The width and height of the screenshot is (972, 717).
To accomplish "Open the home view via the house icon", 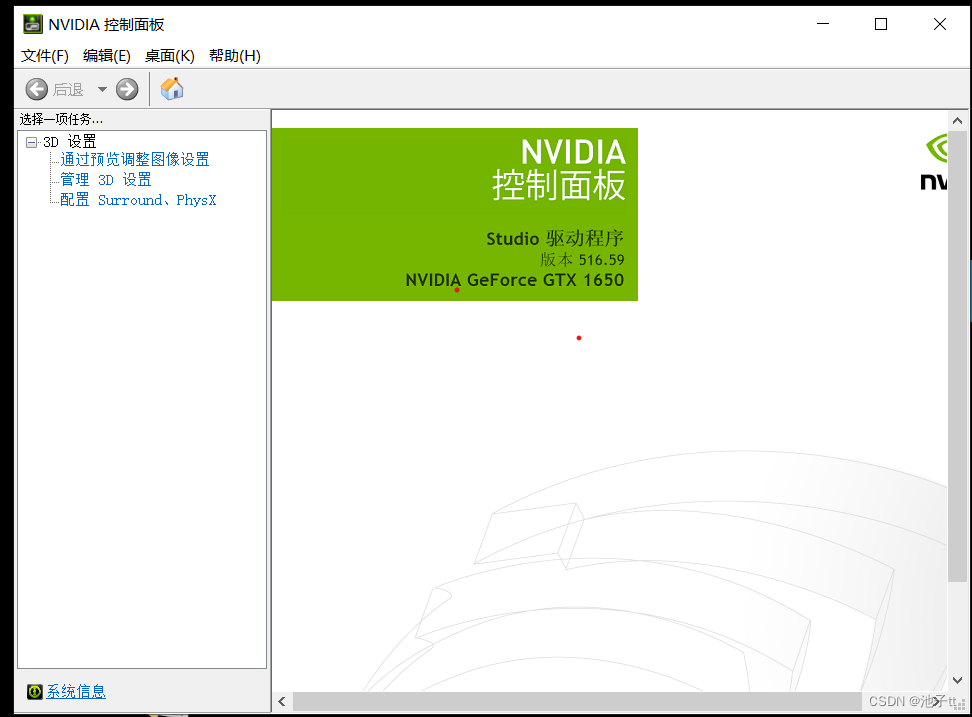I will click(x=171, y=88).
